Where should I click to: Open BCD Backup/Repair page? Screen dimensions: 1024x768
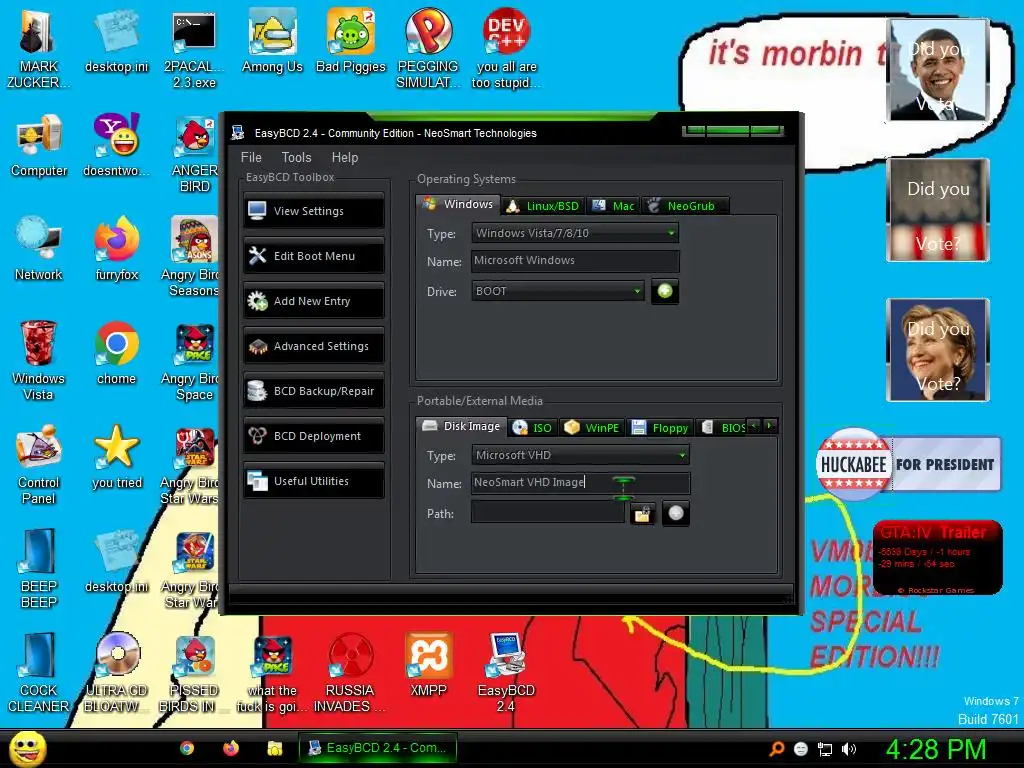[313, 391]
